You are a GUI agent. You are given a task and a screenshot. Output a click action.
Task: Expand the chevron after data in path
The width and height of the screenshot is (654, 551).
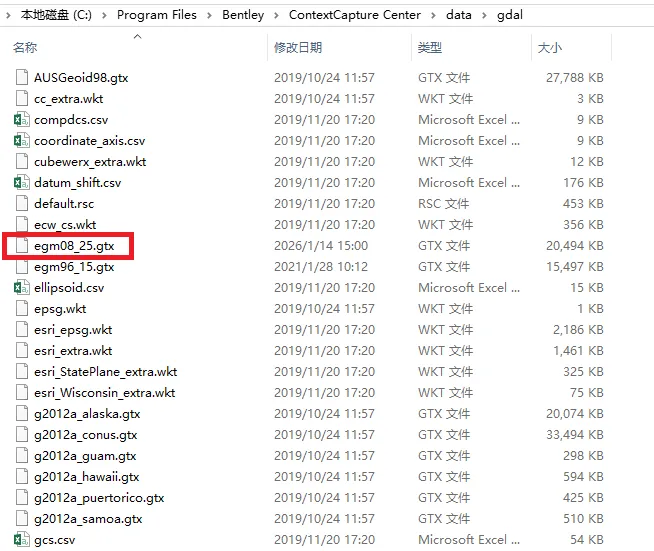point(484,15)
